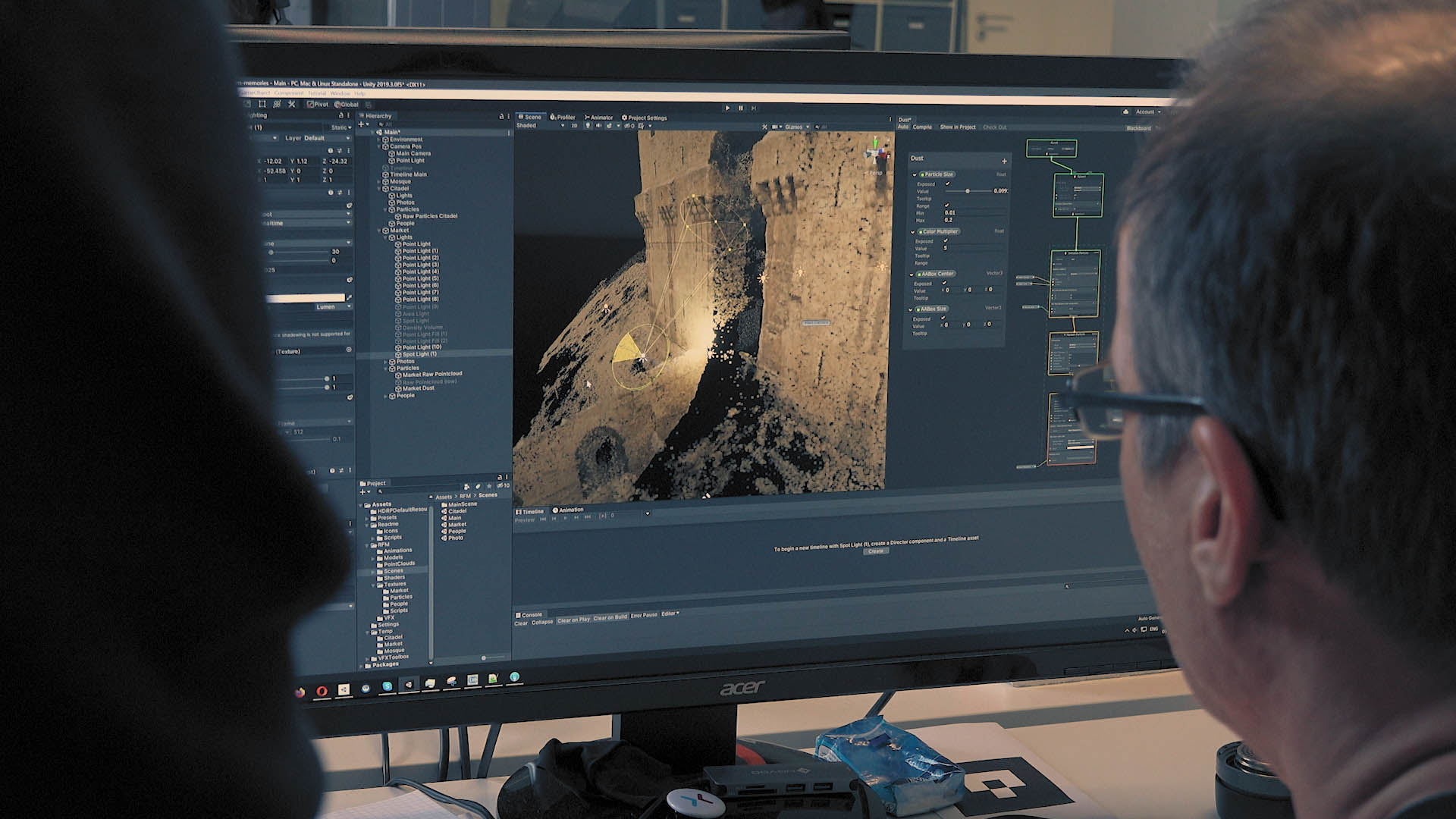Screen dimensions: 1456x819
Task: Toggle the Hierarchy panel lock icon
Action: pyautogui.click(x=501, y=116)
